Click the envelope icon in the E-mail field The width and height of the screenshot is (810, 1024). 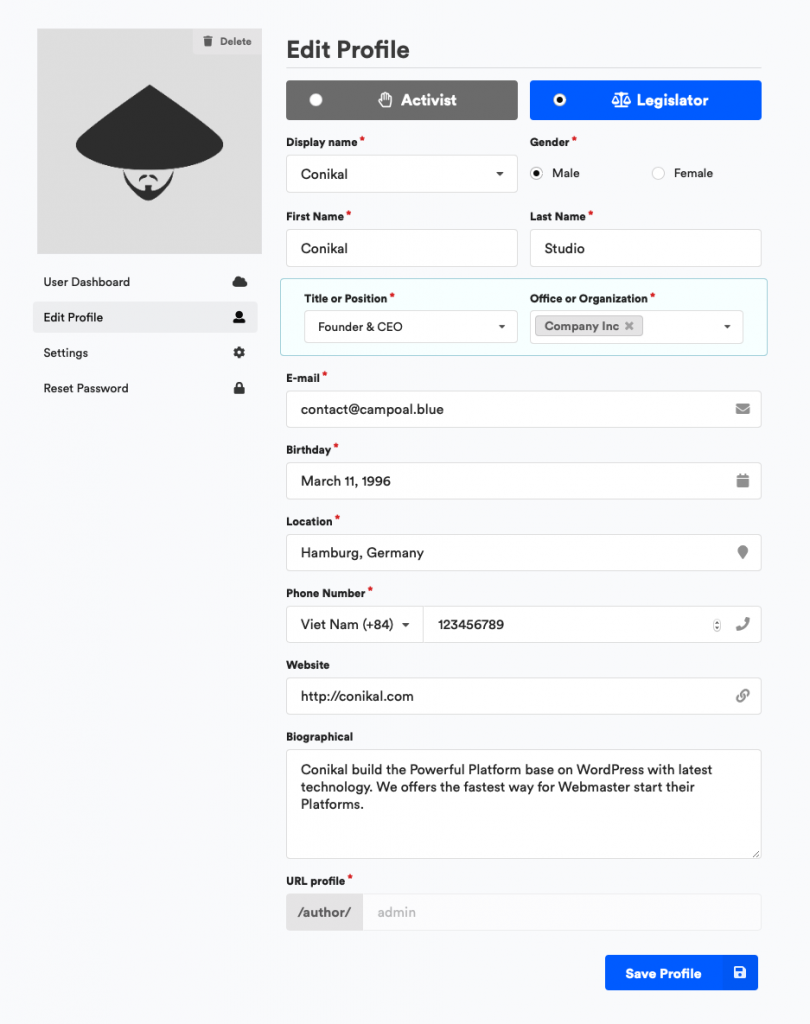click(x=742, y=408)
